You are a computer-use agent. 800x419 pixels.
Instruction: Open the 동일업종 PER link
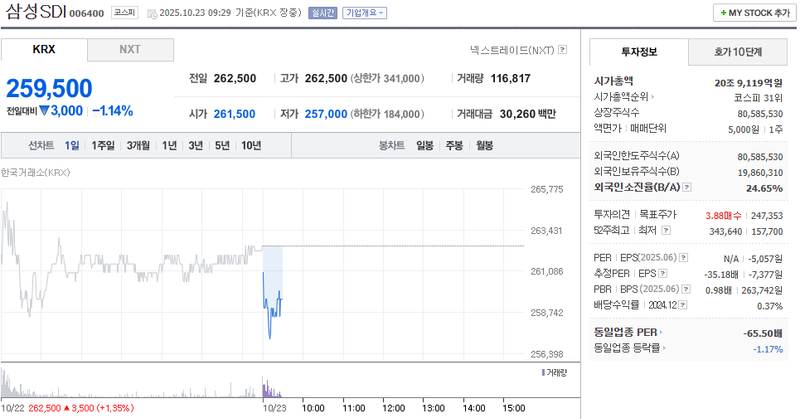628,332
